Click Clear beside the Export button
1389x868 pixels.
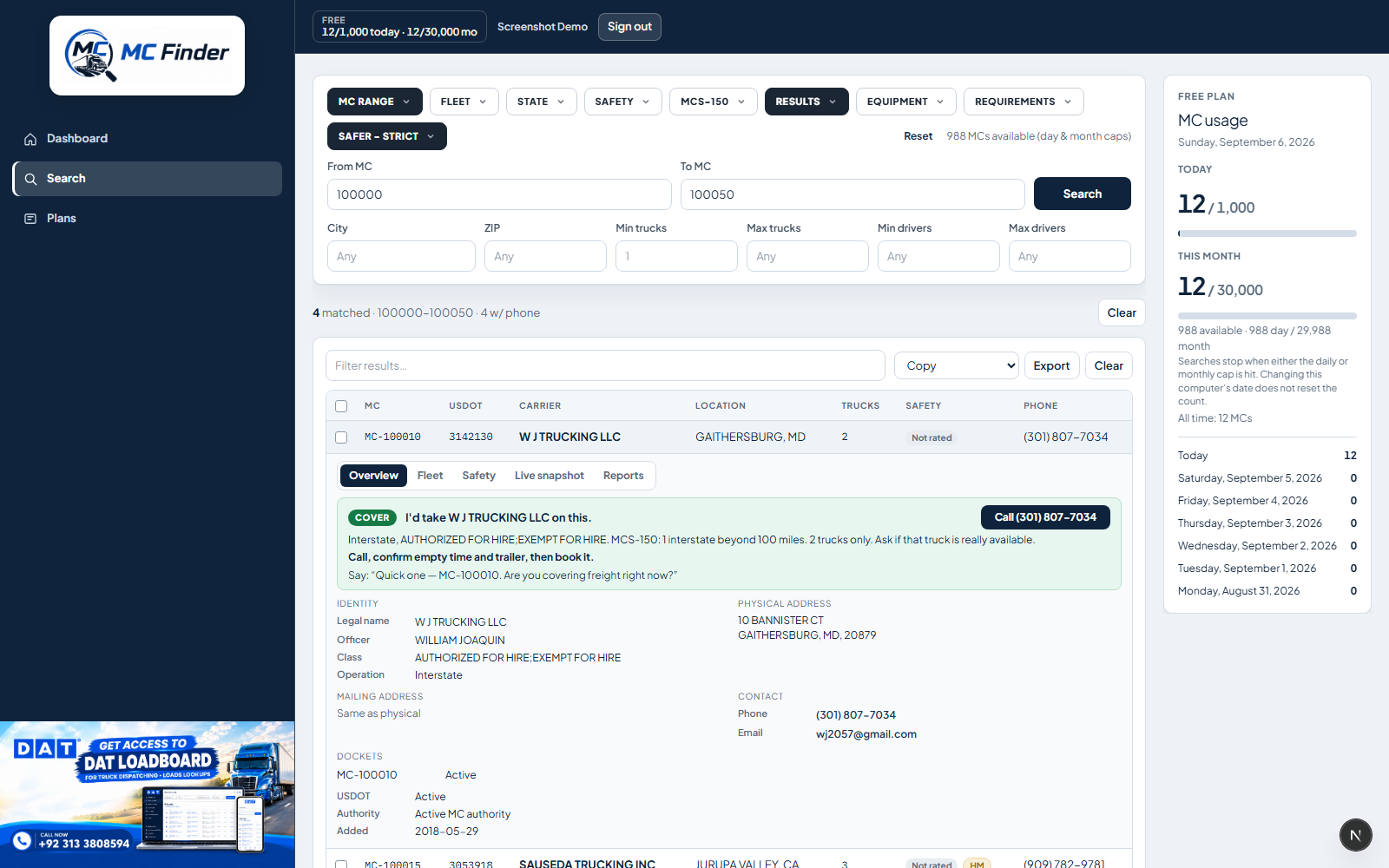point(1109,365)
